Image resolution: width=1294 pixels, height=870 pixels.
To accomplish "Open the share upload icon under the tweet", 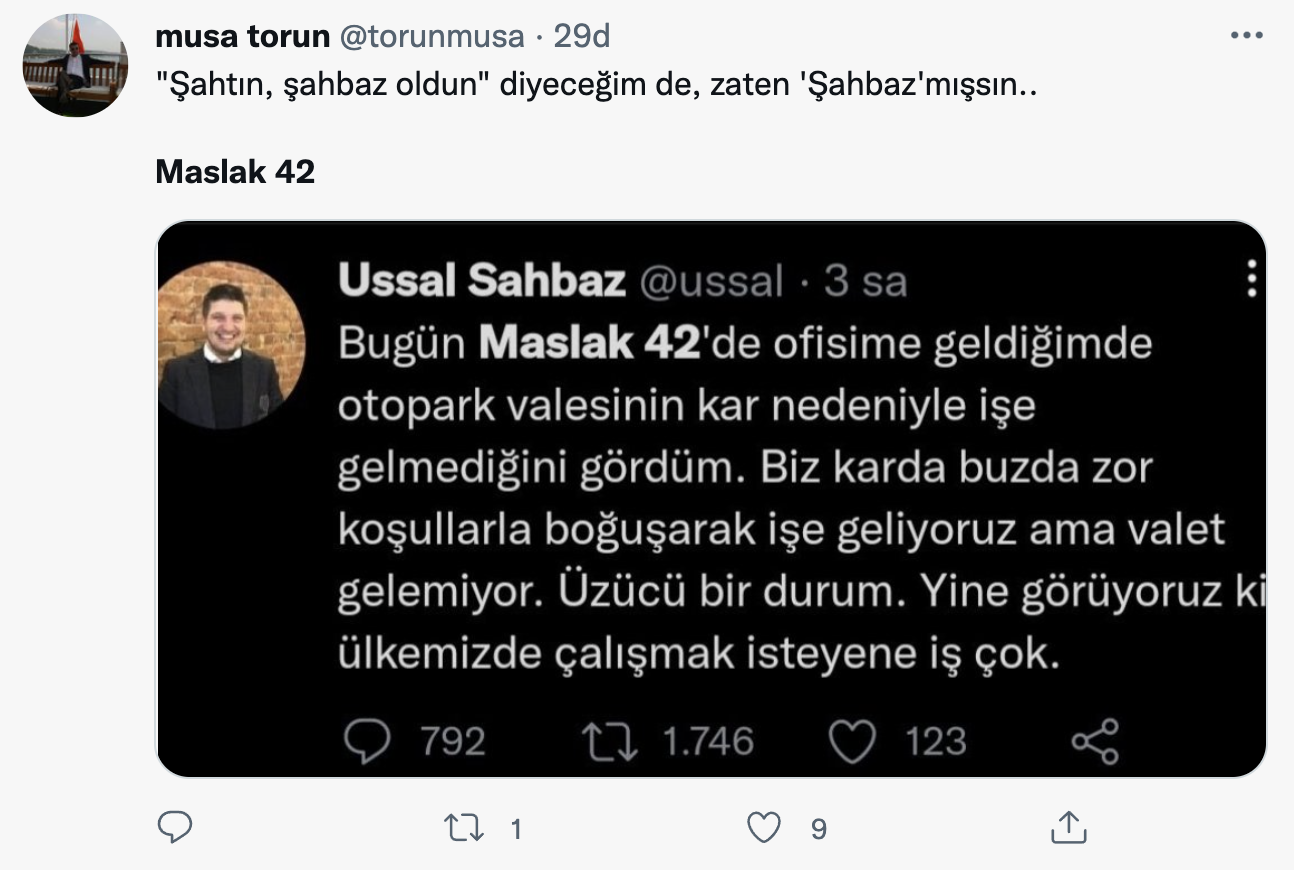I will click(x=1068, y=827).
